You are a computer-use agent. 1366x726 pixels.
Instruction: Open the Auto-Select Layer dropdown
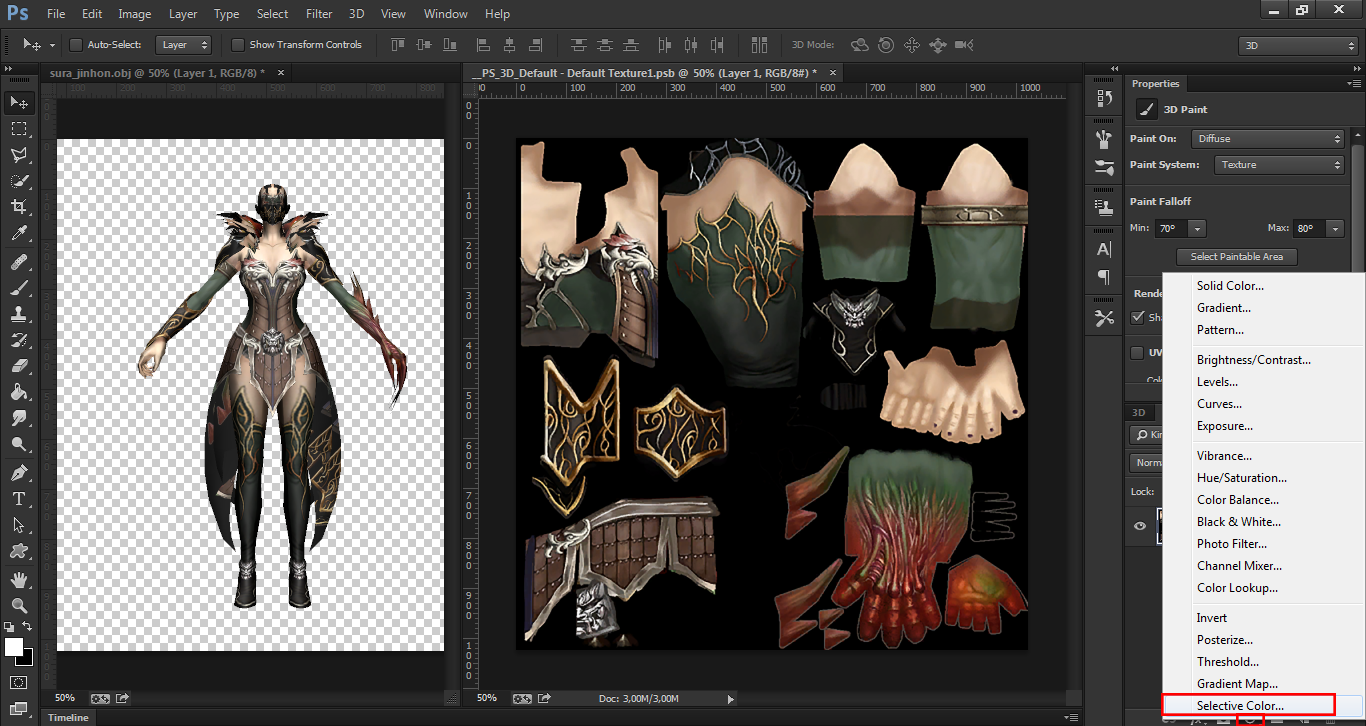[184, 45]
